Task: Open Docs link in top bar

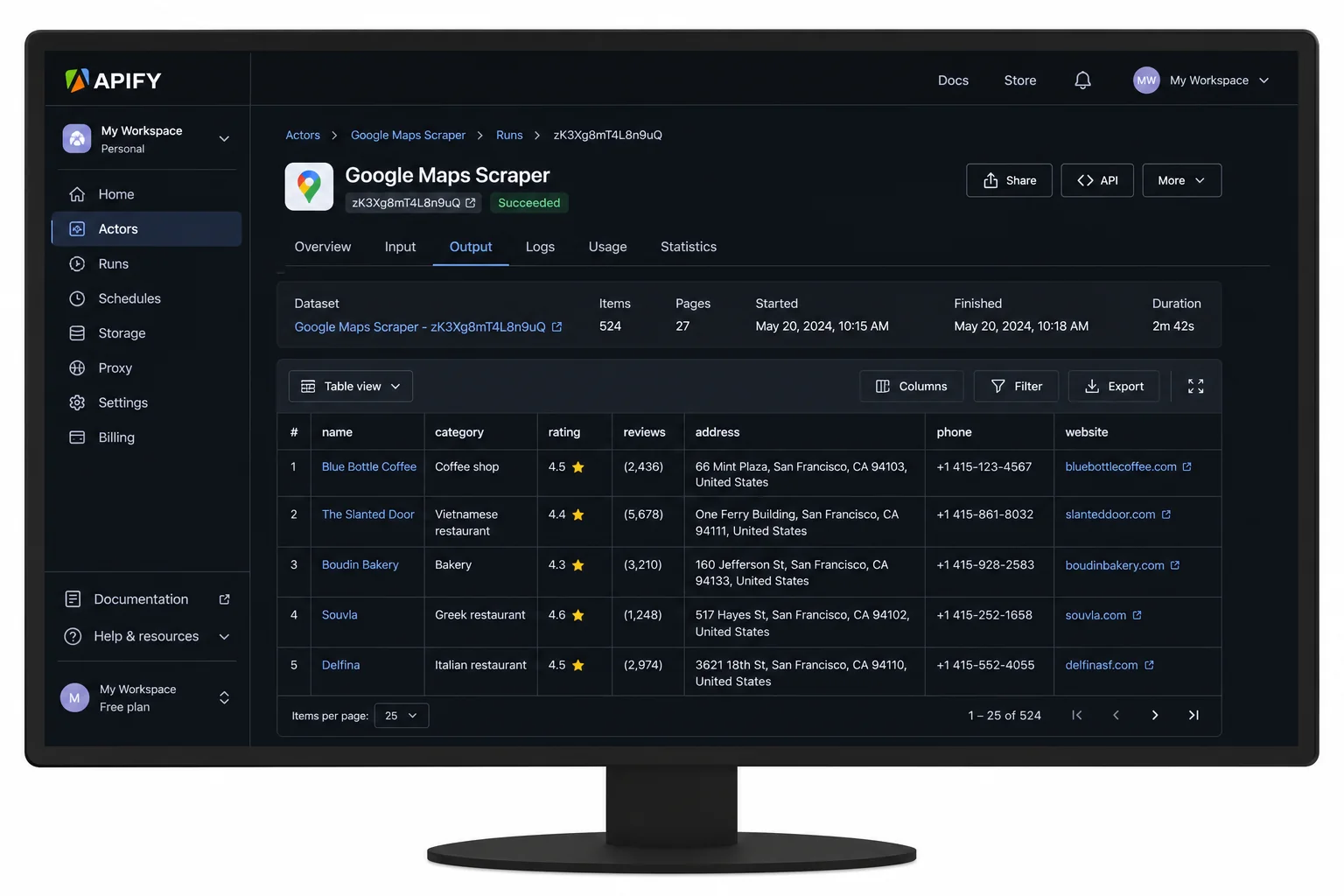Action: point(953,80)
